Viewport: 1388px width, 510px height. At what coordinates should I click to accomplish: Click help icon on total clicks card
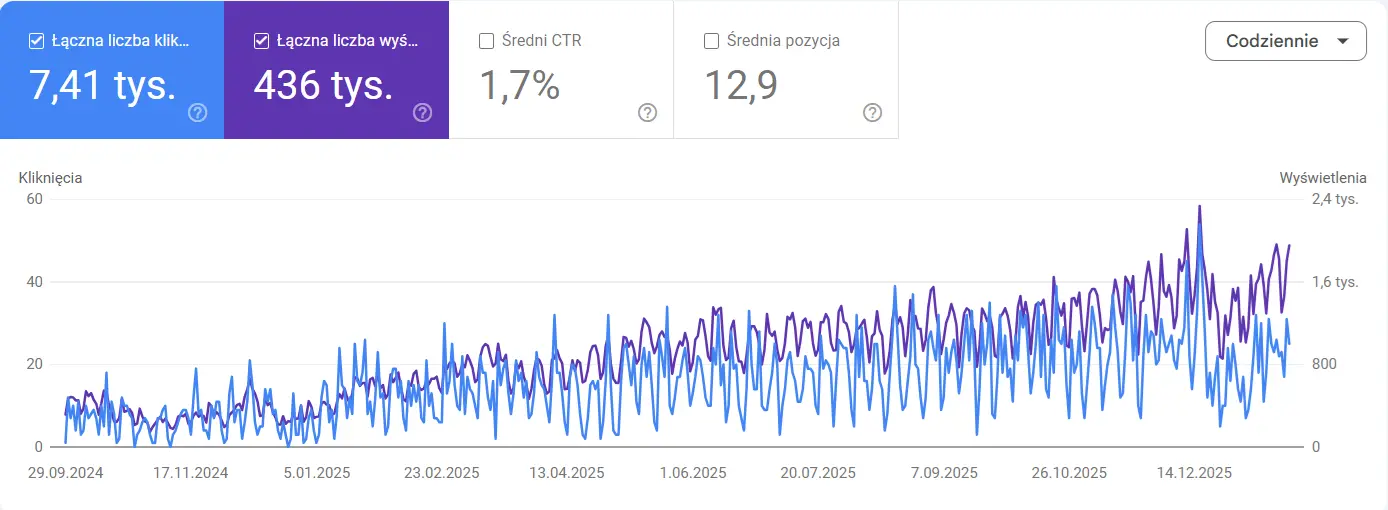pos(198,112)
